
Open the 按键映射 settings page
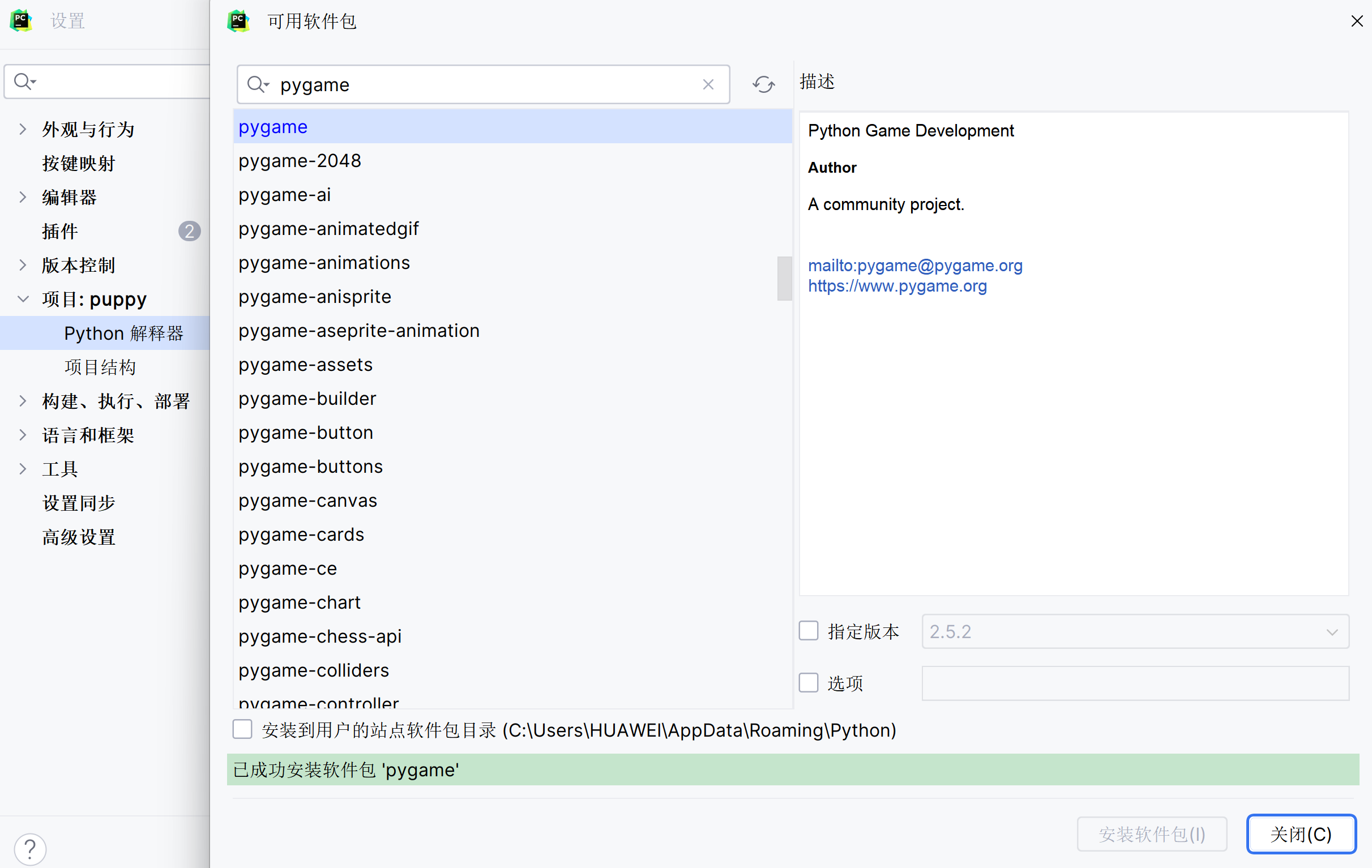tap(79, 163)
